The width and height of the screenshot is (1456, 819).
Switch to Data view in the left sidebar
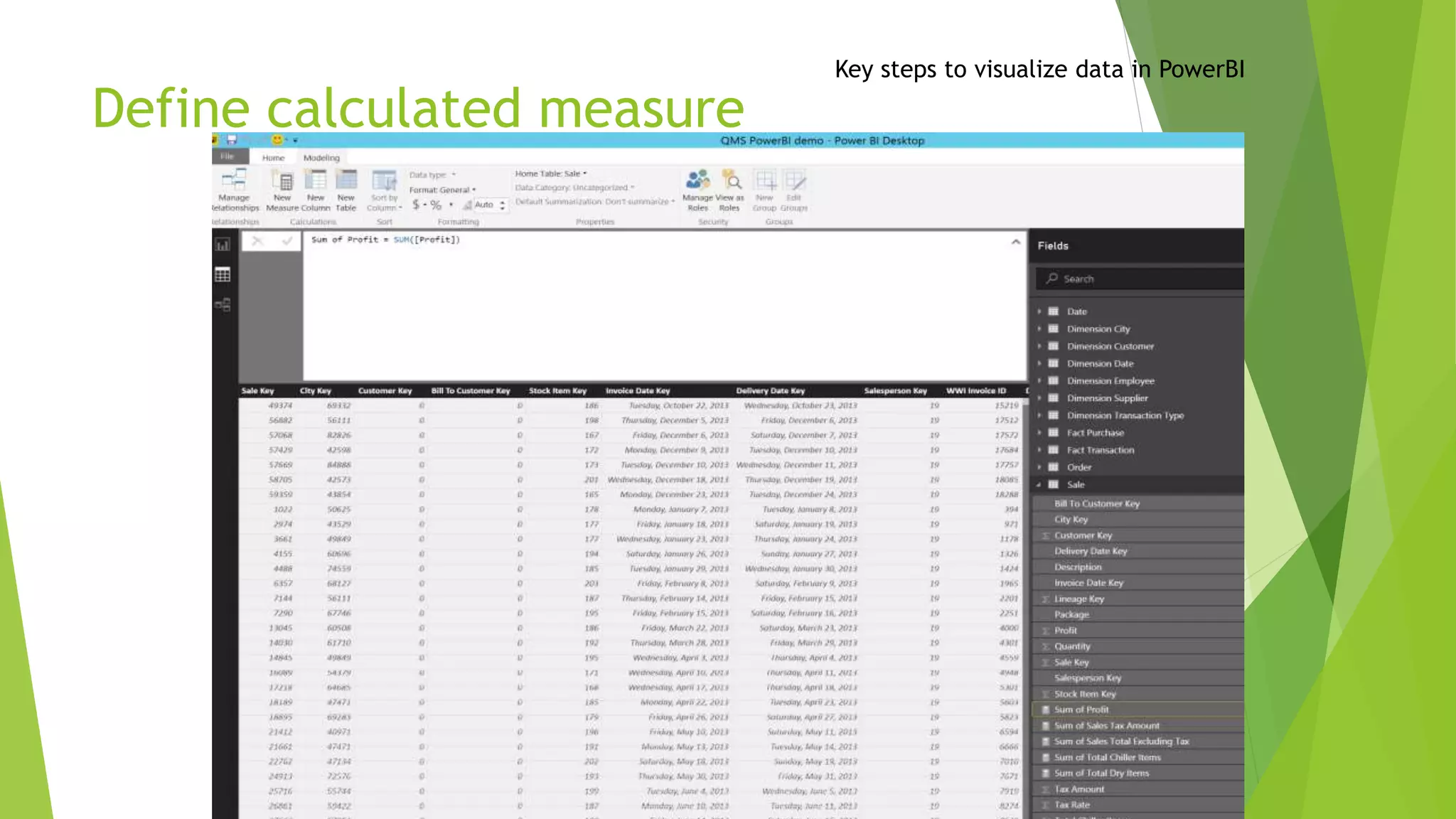[223, 274]
